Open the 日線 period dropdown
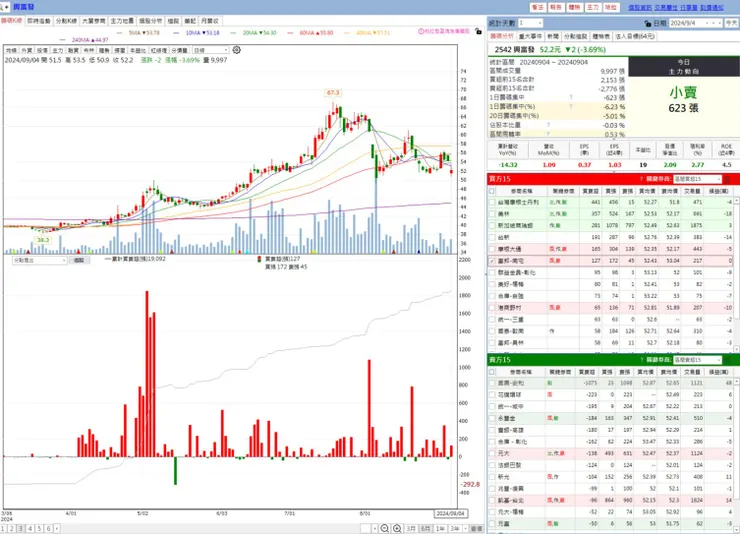 click(210, 50)
